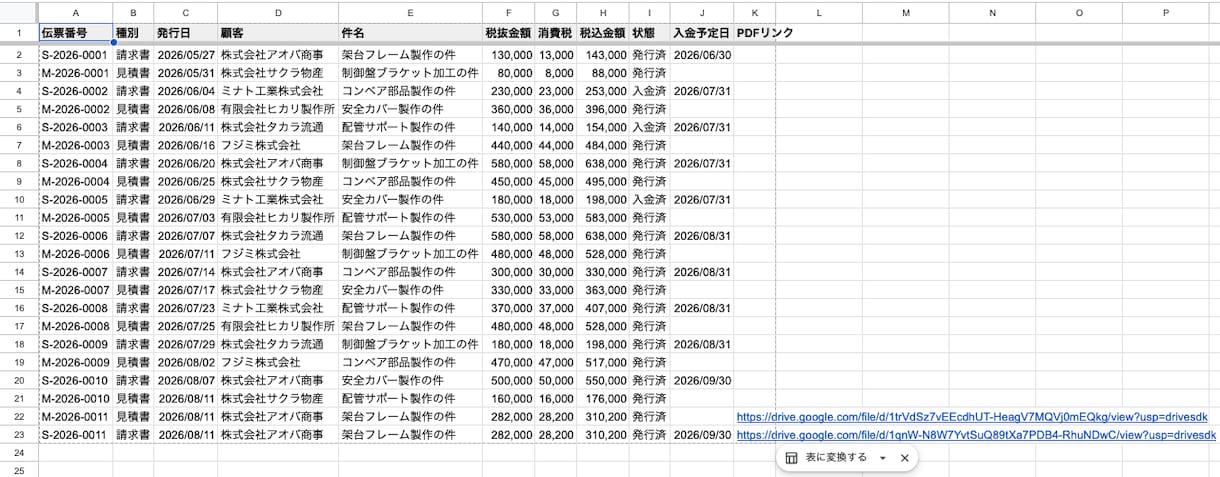1220x477 pixels.
Task: Select the 入金済 status in row S-2026-0002
Action: pos(649,90)
